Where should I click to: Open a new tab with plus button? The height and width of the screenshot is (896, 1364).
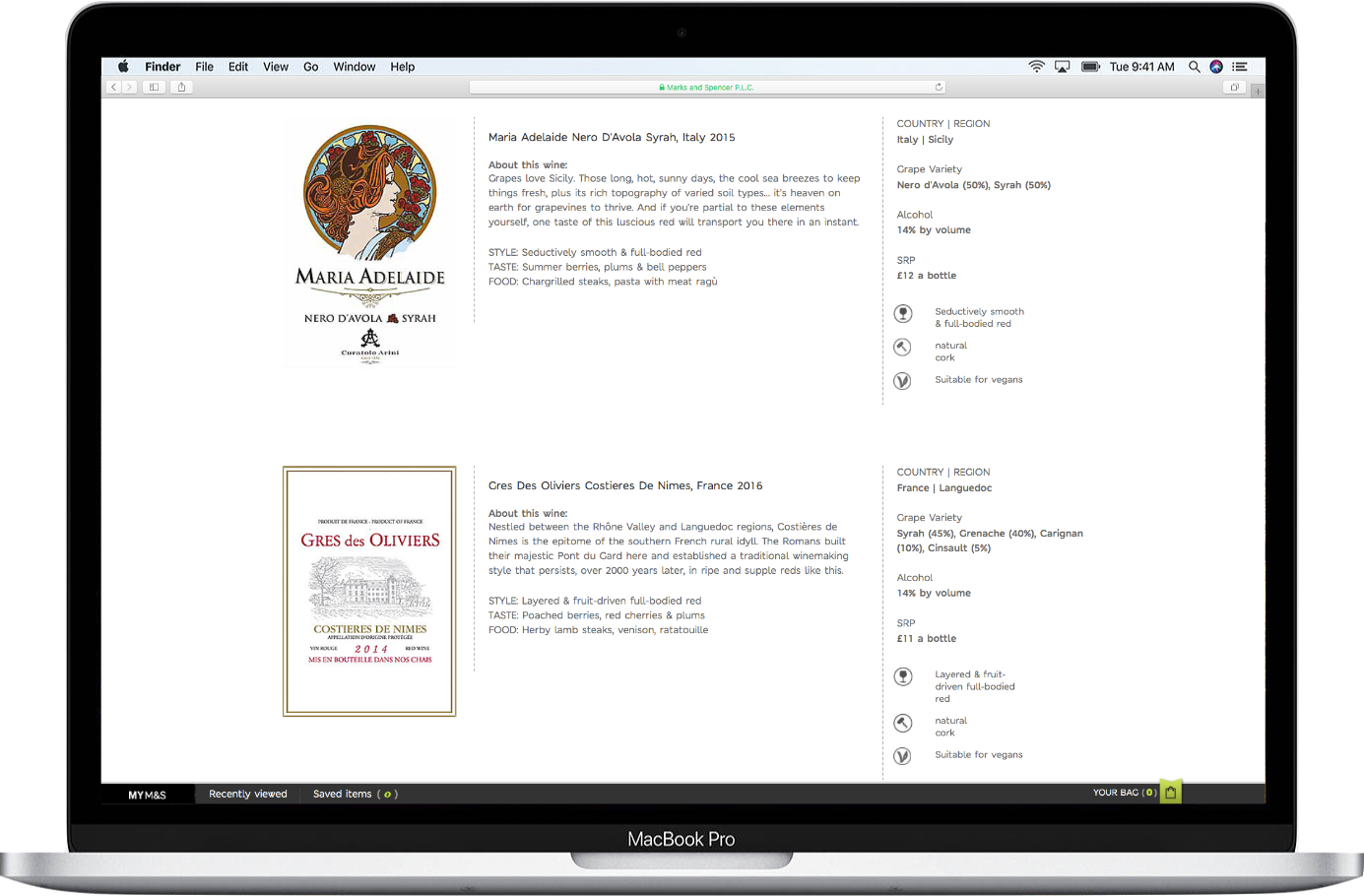click(x=1258, y=91)
